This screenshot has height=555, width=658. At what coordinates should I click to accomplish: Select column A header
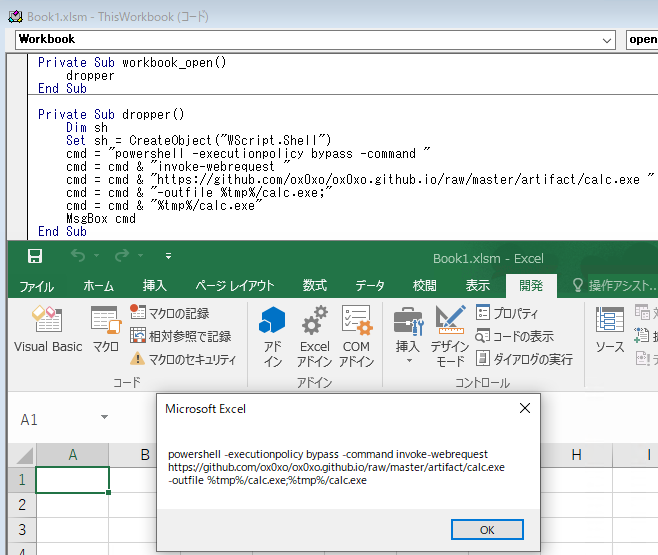[73, 455]
